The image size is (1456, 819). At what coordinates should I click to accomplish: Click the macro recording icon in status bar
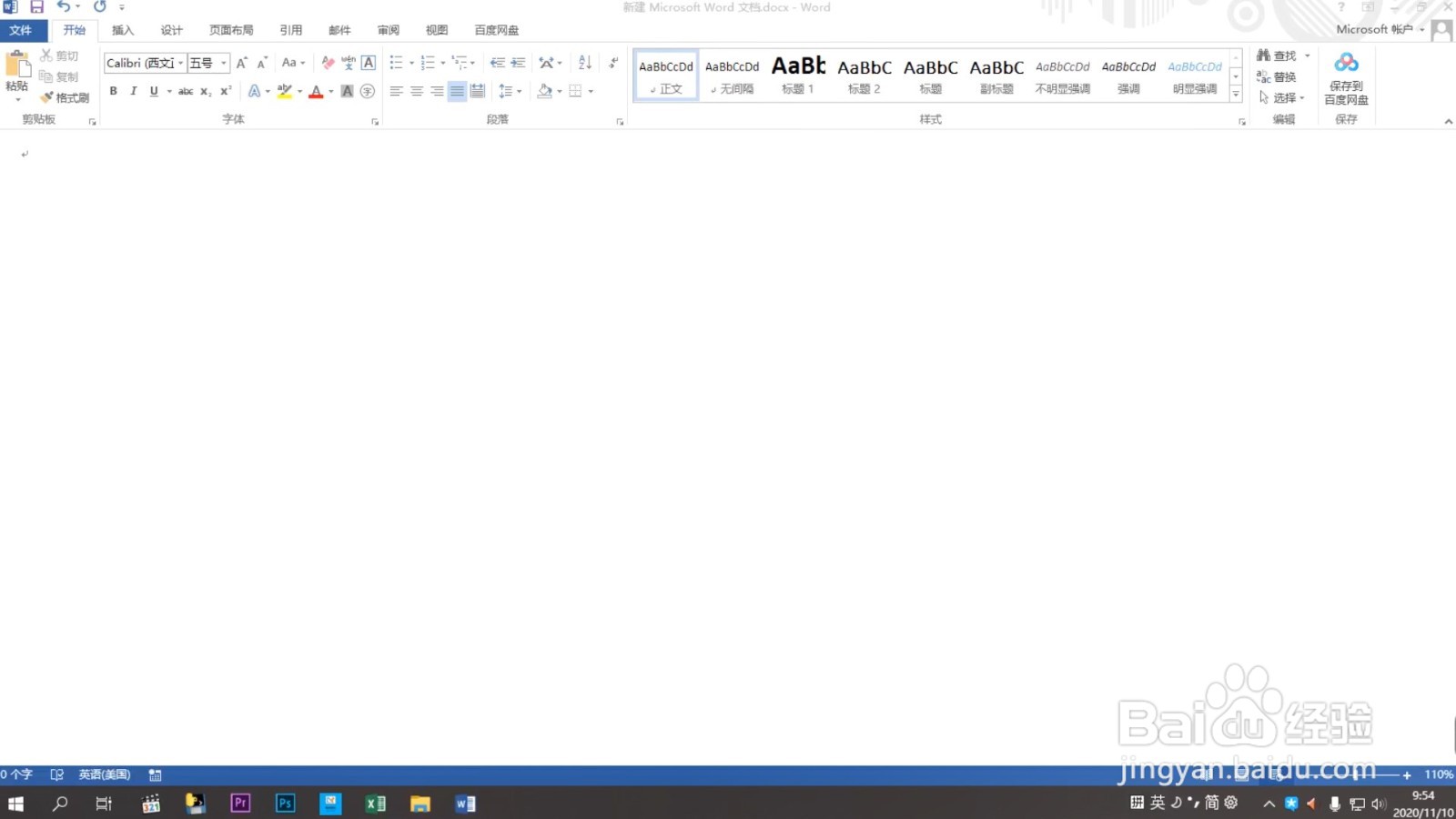coord(156,774)
